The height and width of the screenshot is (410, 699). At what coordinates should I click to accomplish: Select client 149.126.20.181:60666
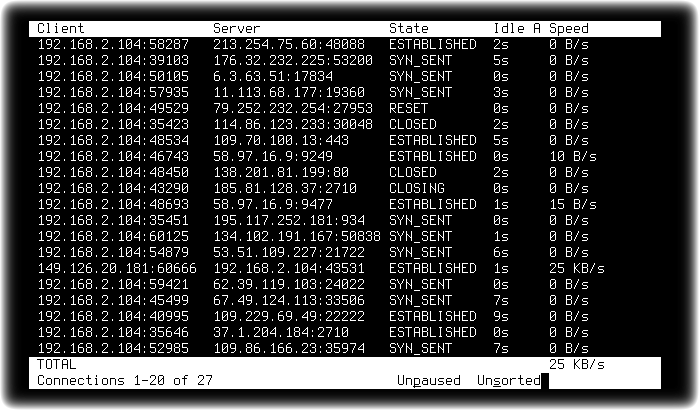click(117, 269)
